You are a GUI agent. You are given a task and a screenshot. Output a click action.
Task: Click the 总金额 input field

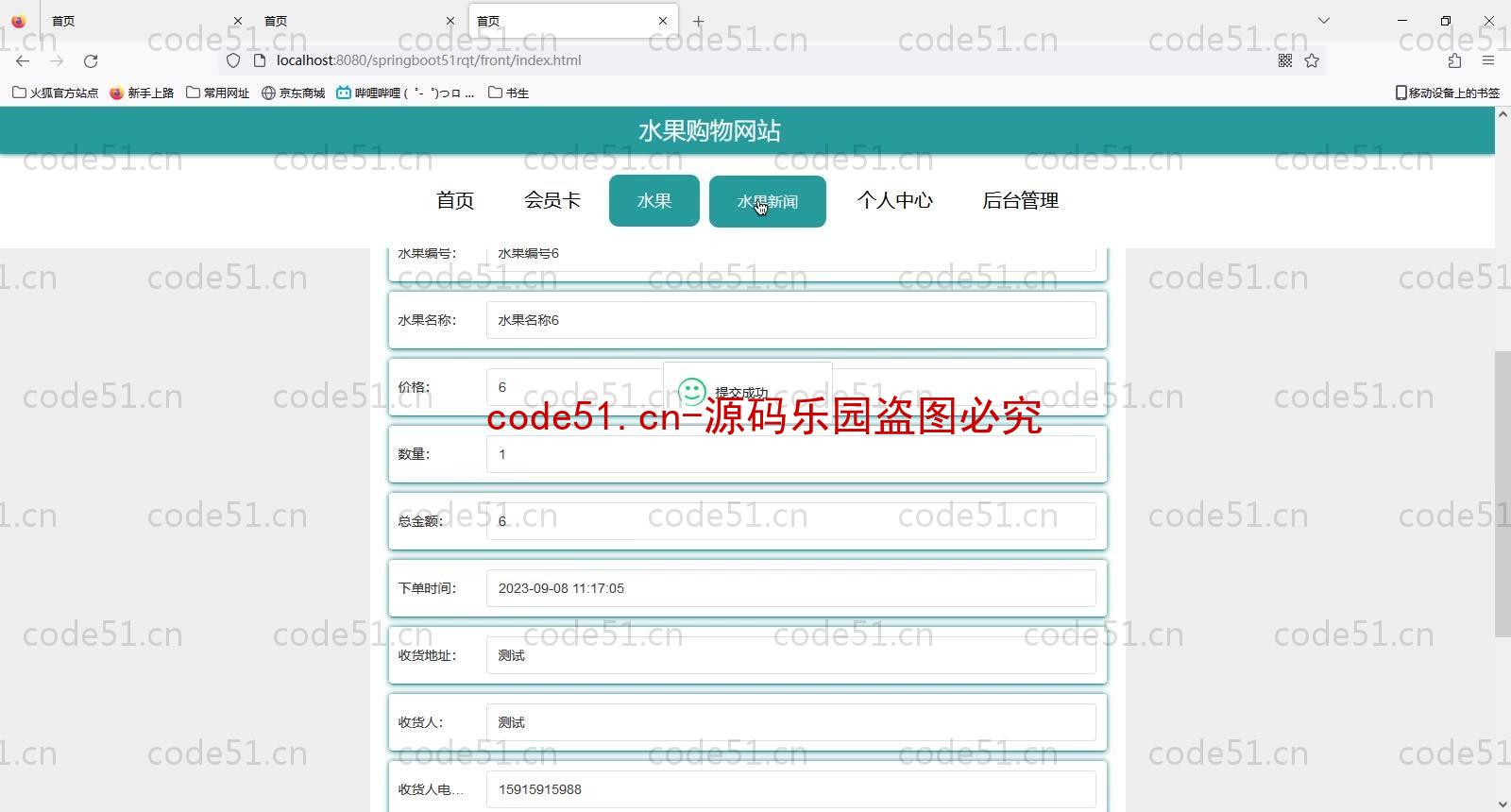pyautogui.click(x=791, y=521)
